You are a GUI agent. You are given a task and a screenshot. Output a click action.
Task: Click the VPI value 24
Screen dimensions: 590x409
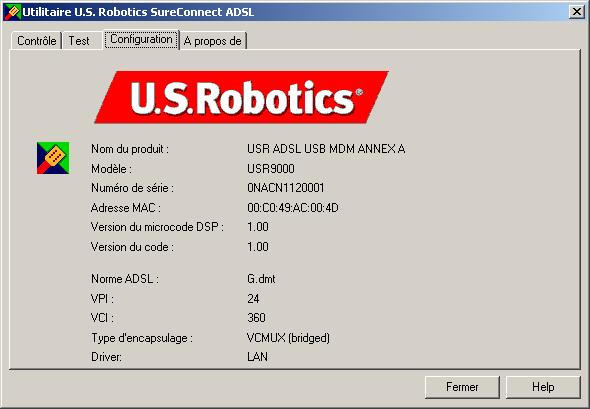253,298
